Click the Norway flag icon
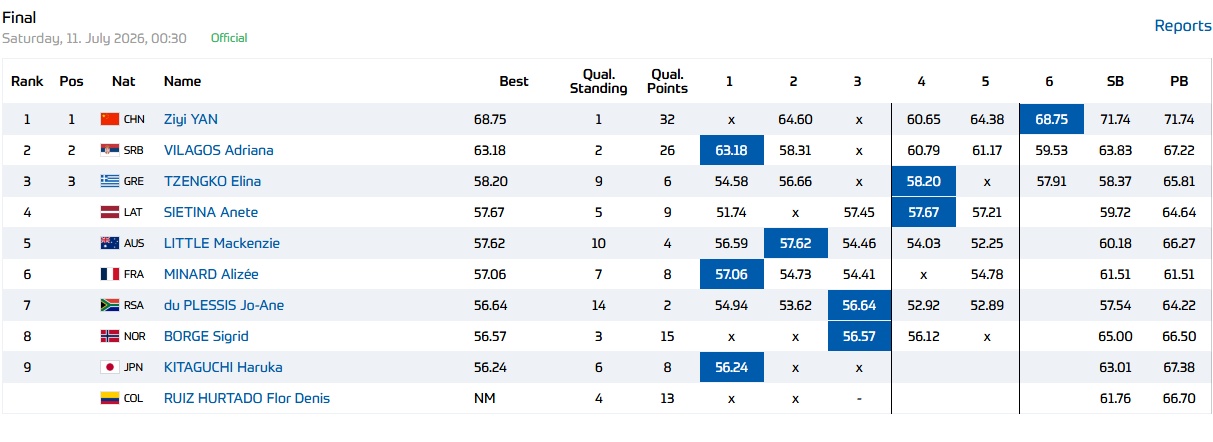The width and height of the screenshot is (1213, 442). tap(110, 336)
